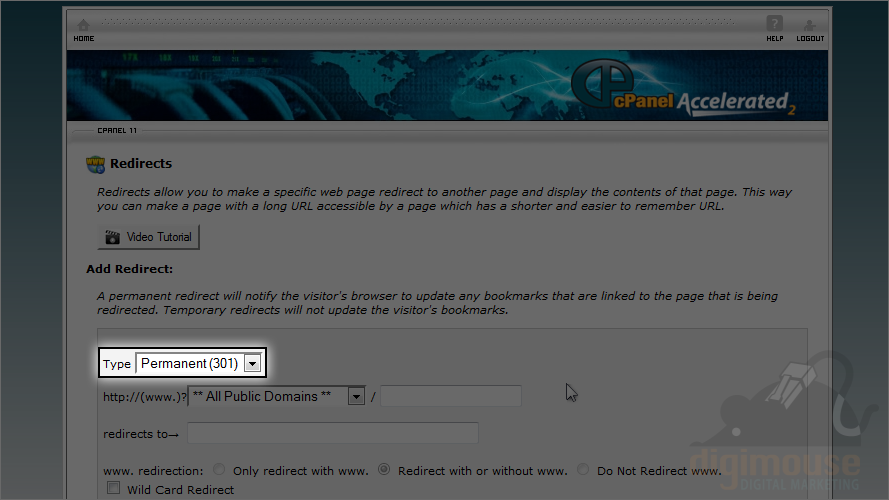Go to HOME menu label
The width and height of the screenshot is (889, 500).
click(x=84, y=39)
